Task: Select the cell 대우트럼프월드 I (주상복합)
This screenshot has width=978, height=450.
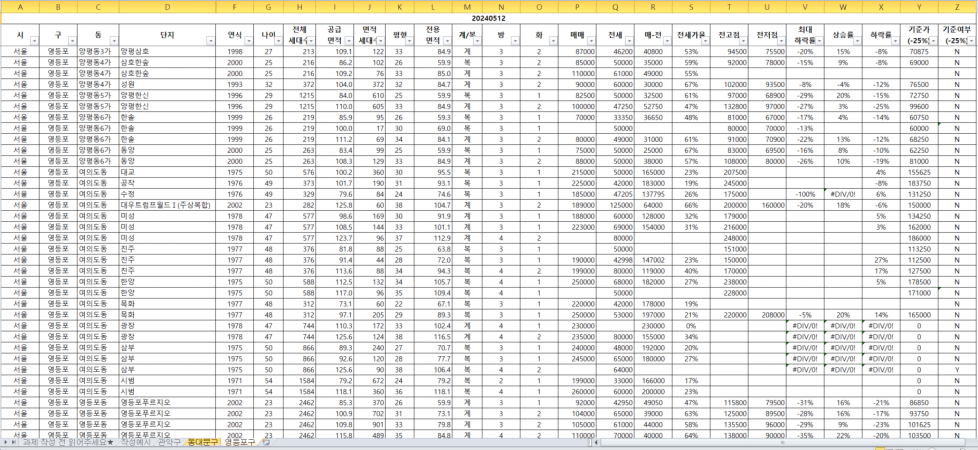Action: pyautogui.click(x=167, y=205)
